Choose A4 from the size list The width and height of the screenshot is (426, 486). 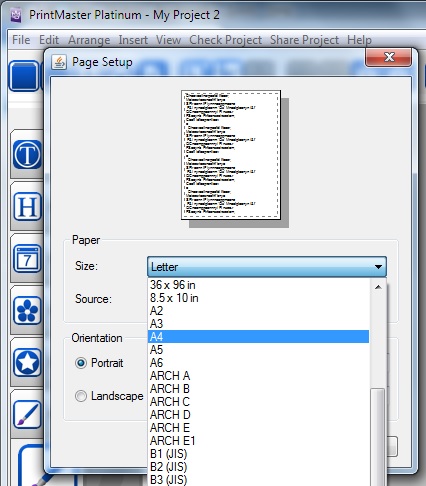coord(258,337)
